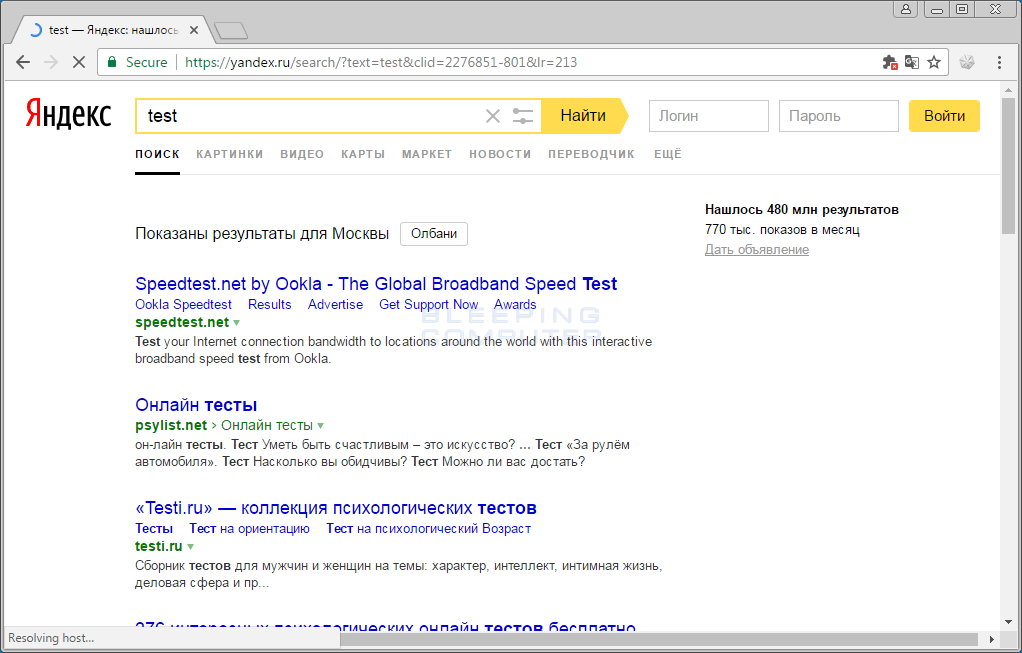This screenshot has width=1022, height=653.
Task: Expand the speedtest.net green arrow menu
Action: coord(237,323)
